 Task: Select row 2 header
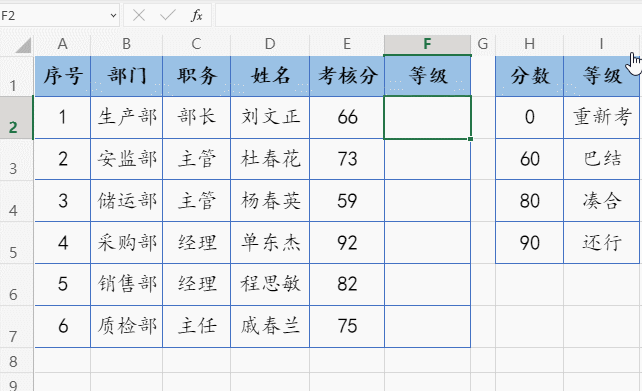coord(16,118)
